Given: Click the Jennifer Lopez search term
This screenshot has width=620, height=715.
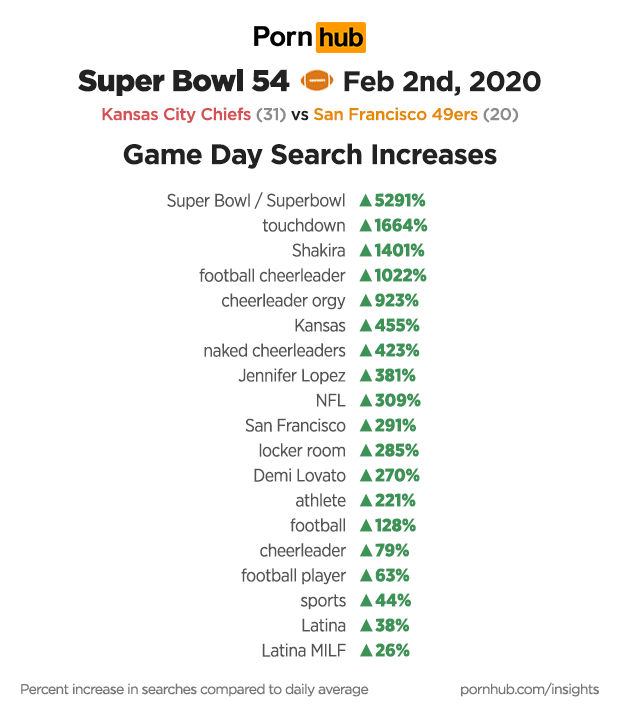Looking at the screenshot, I should tap(292, 375).
